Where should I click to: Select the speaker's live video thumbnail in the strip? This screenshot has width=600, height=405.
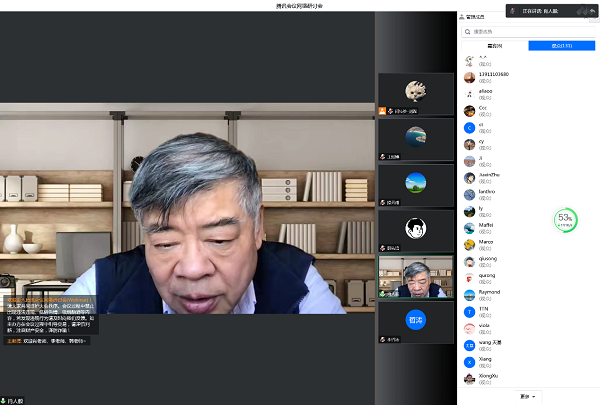pos(415,277)
